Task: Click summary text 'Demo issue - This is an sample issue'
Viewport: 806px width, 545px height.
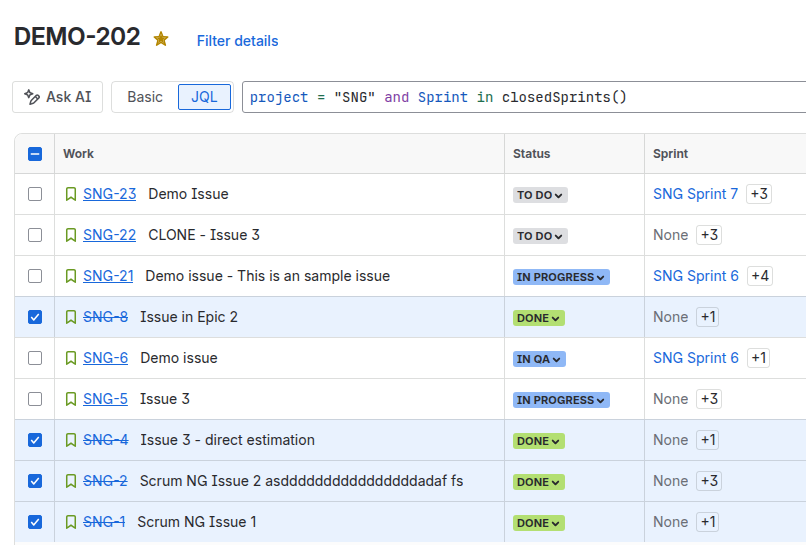Action: 267,276
